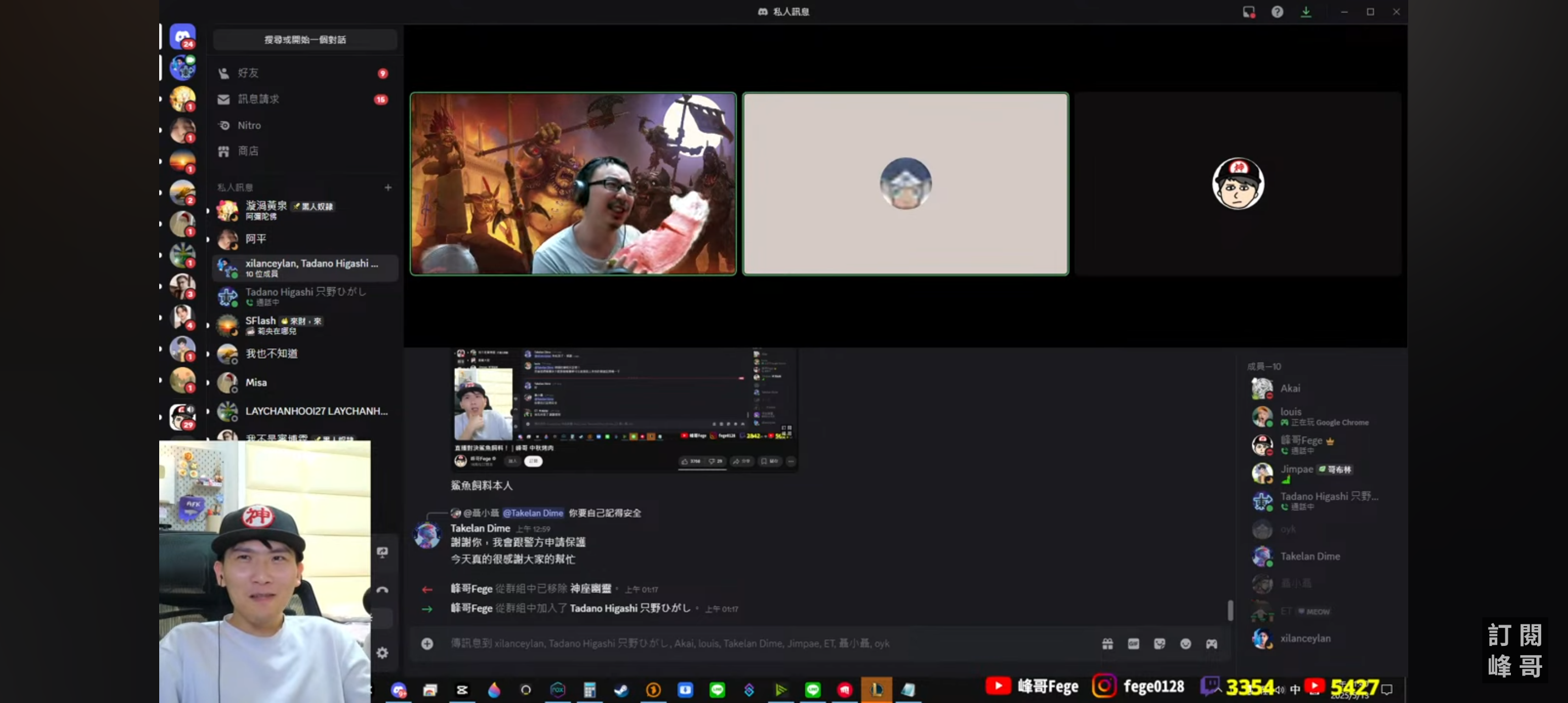This screenshot has height=703, width=1568.
Task: Select the beige call participant tile
Action: (x=905, y=184)
